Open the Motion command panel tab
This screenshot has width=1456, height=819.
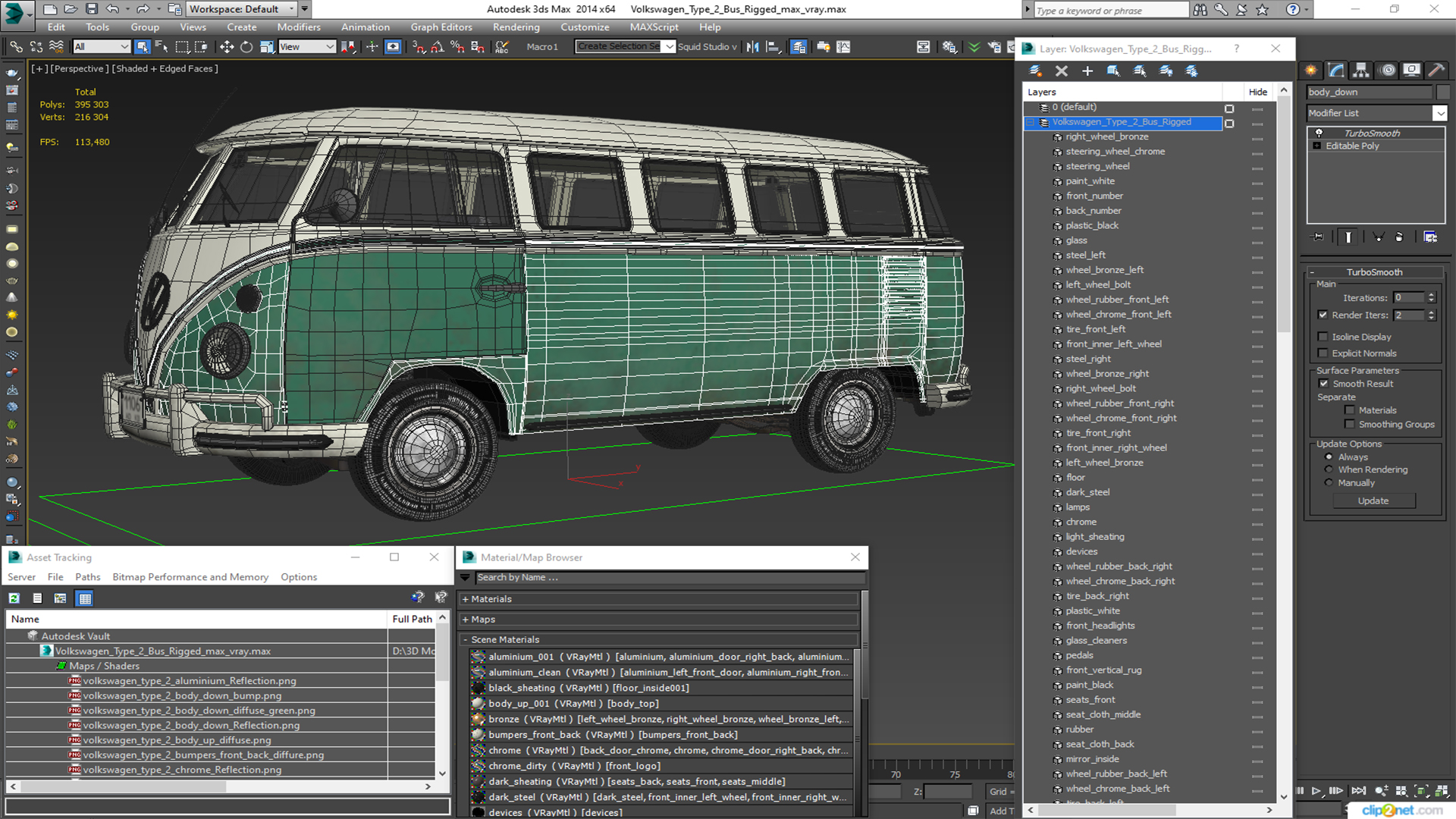point(1388,70)
